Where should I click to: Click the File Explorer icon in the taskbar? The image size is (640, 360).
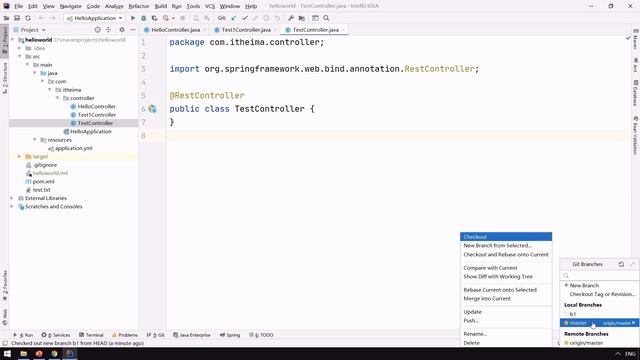click(x=24, y=353)
